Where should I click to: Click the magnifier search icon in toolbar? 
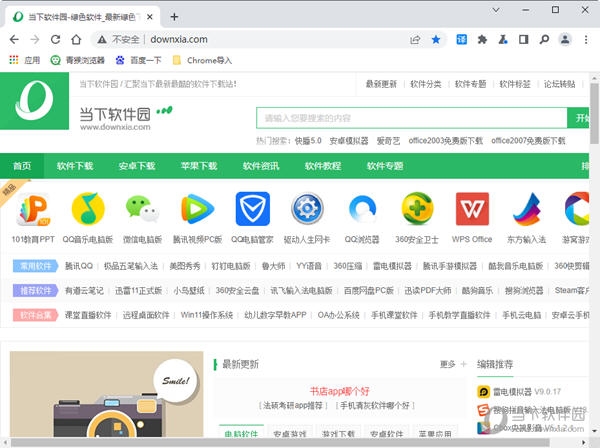[x=544, y=39]
